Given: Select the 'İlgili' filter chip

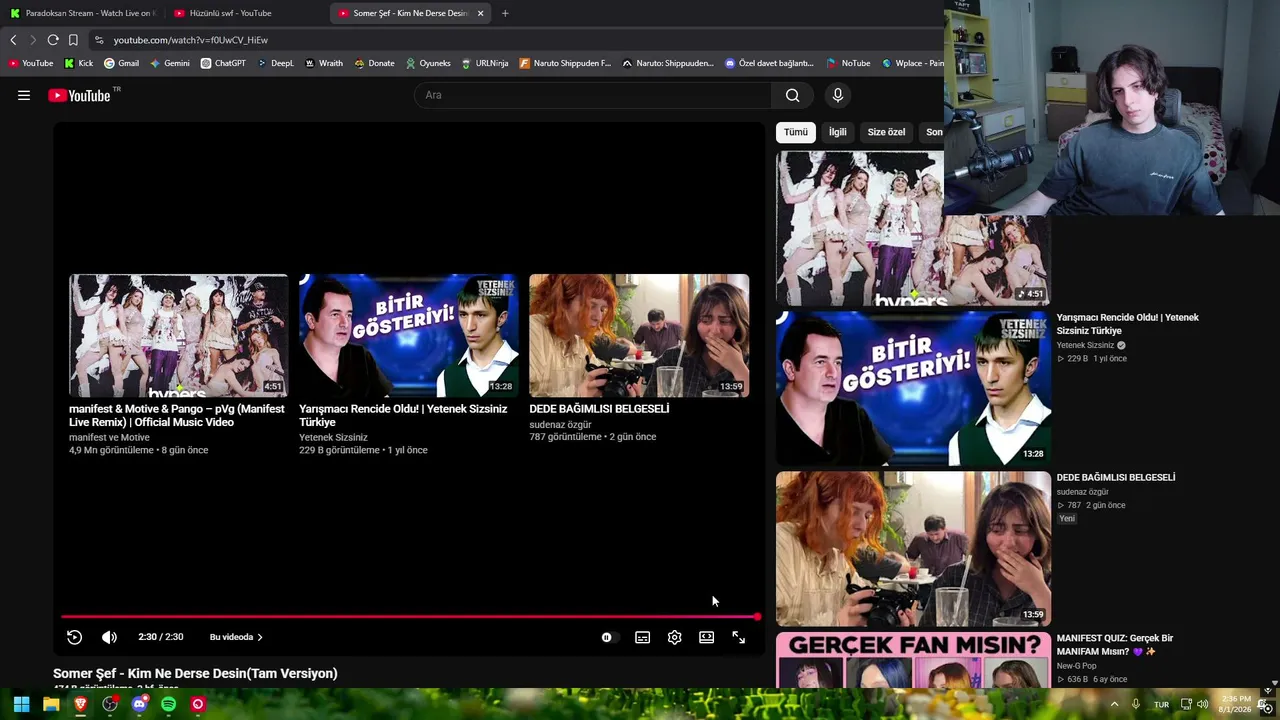Looking at the screenshot, I should click(x=837, y=132).
